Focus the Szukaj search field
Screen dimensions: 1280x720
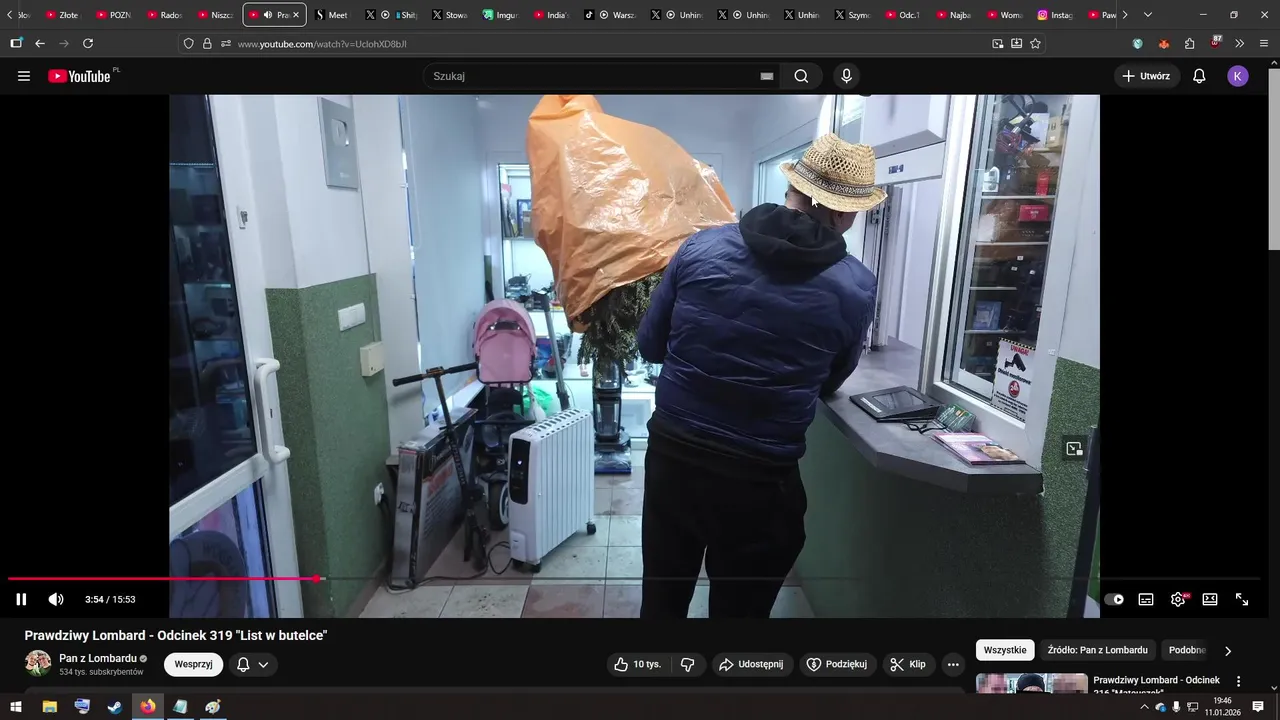tap(593, 76)
